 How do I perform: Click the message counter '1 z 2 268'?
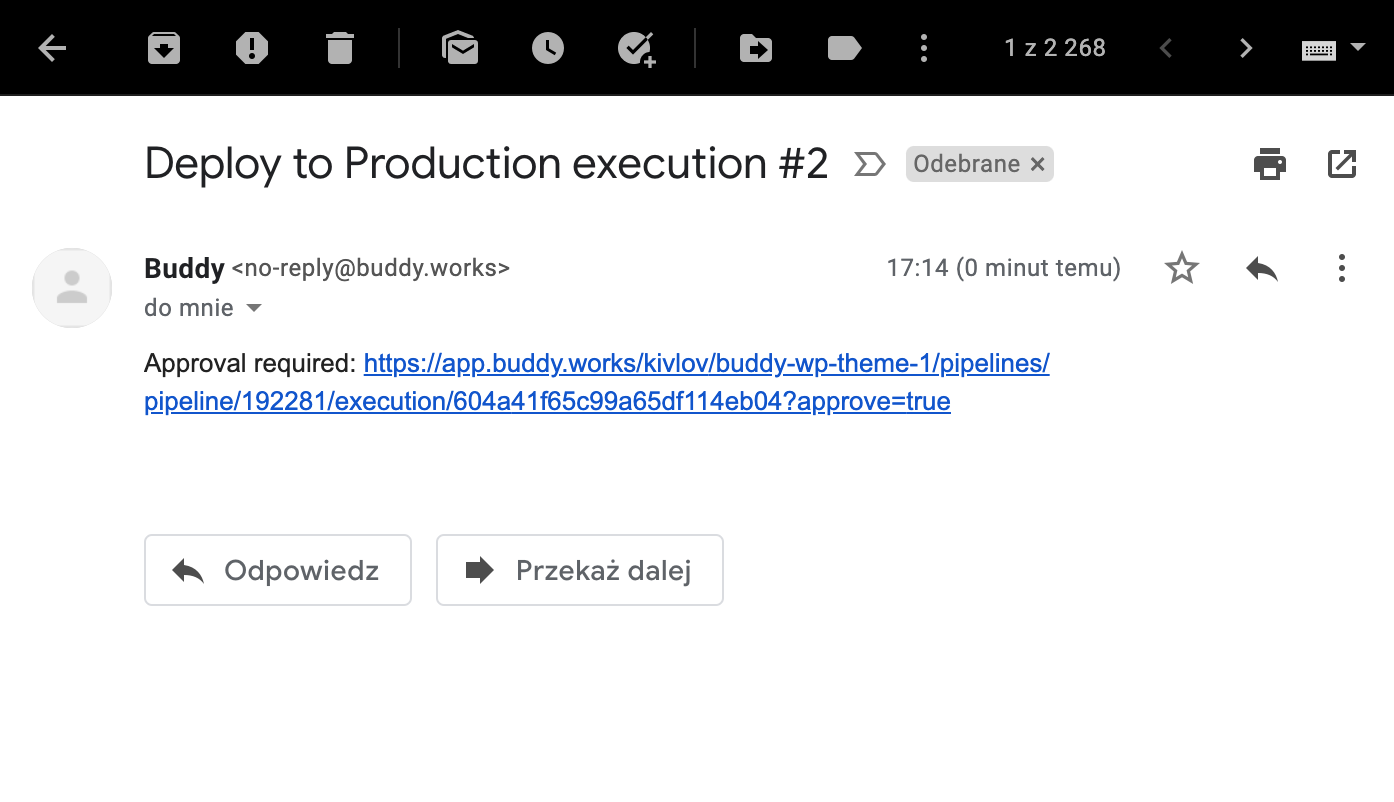[x=1055, y=48]
